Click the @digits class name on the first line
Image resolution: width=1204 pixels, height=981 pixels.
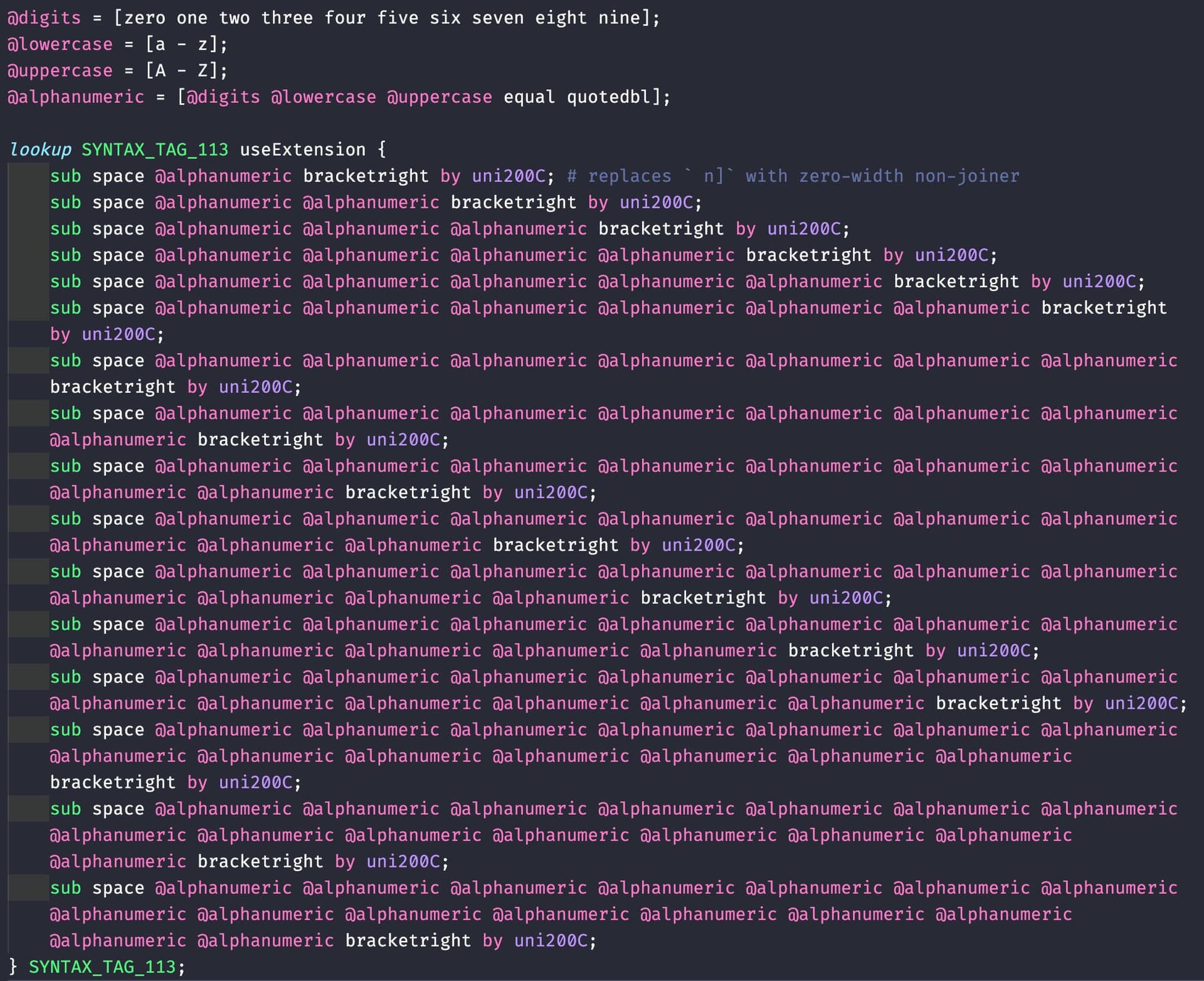point(44,18)
